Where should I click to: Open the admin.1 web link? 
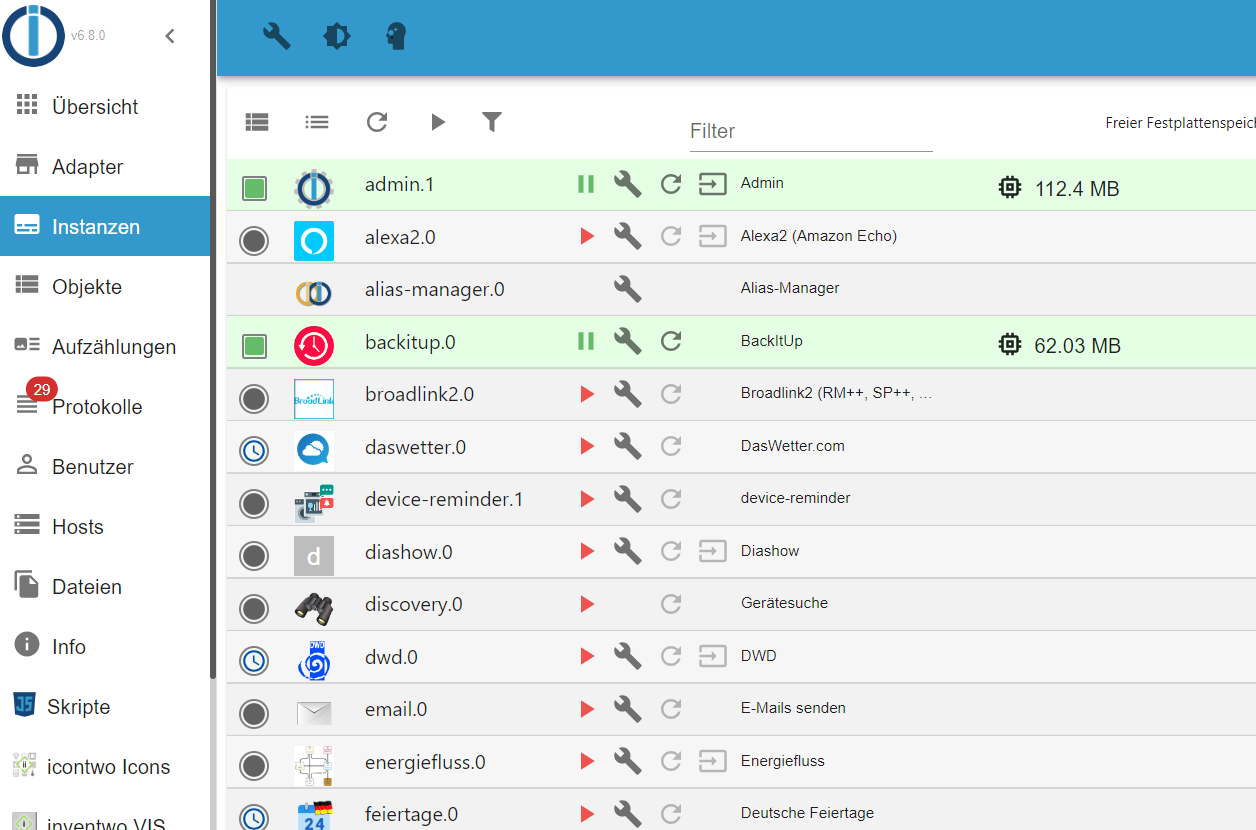point(713,184)
